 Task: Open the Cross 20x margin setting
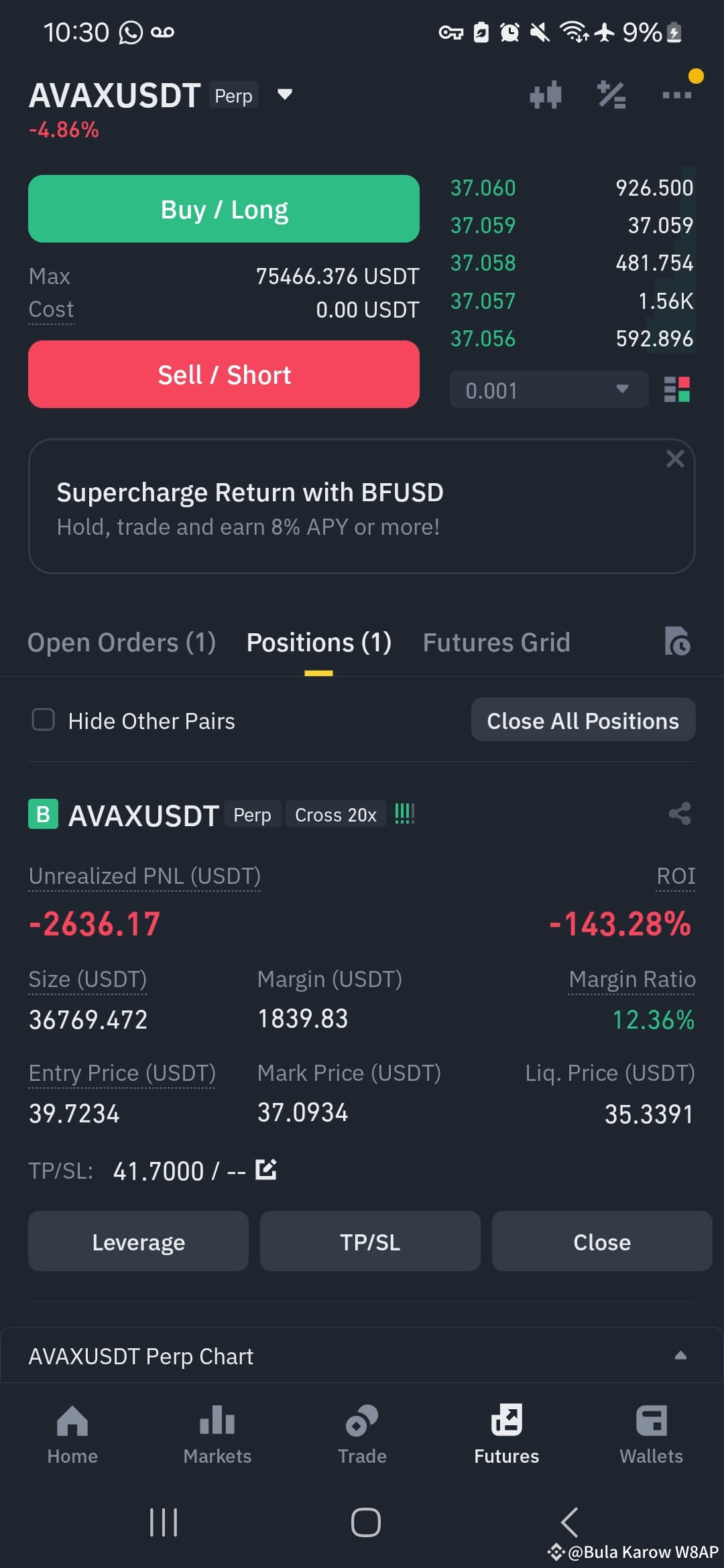click(336, 814)
